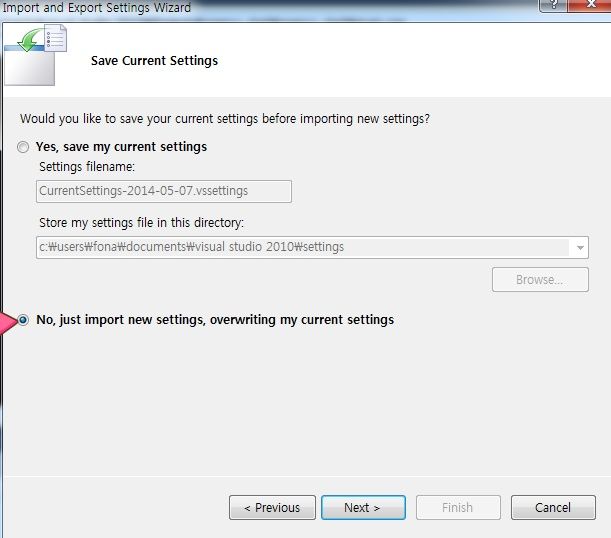Image resolution: width=611 pixels, height=538 pixels.
Task: Select "Yes, save my current settings" radio button
Action: tap(23, 147)
